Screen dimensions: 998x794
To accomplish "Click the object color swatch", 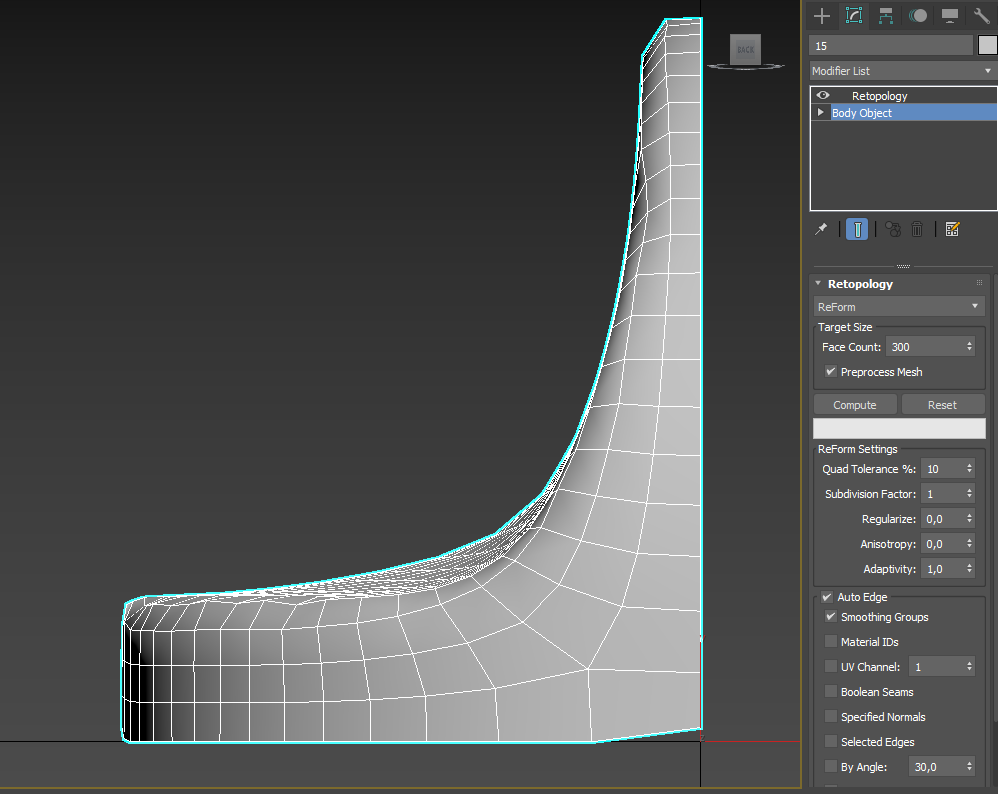I will [x=987, y=45].
